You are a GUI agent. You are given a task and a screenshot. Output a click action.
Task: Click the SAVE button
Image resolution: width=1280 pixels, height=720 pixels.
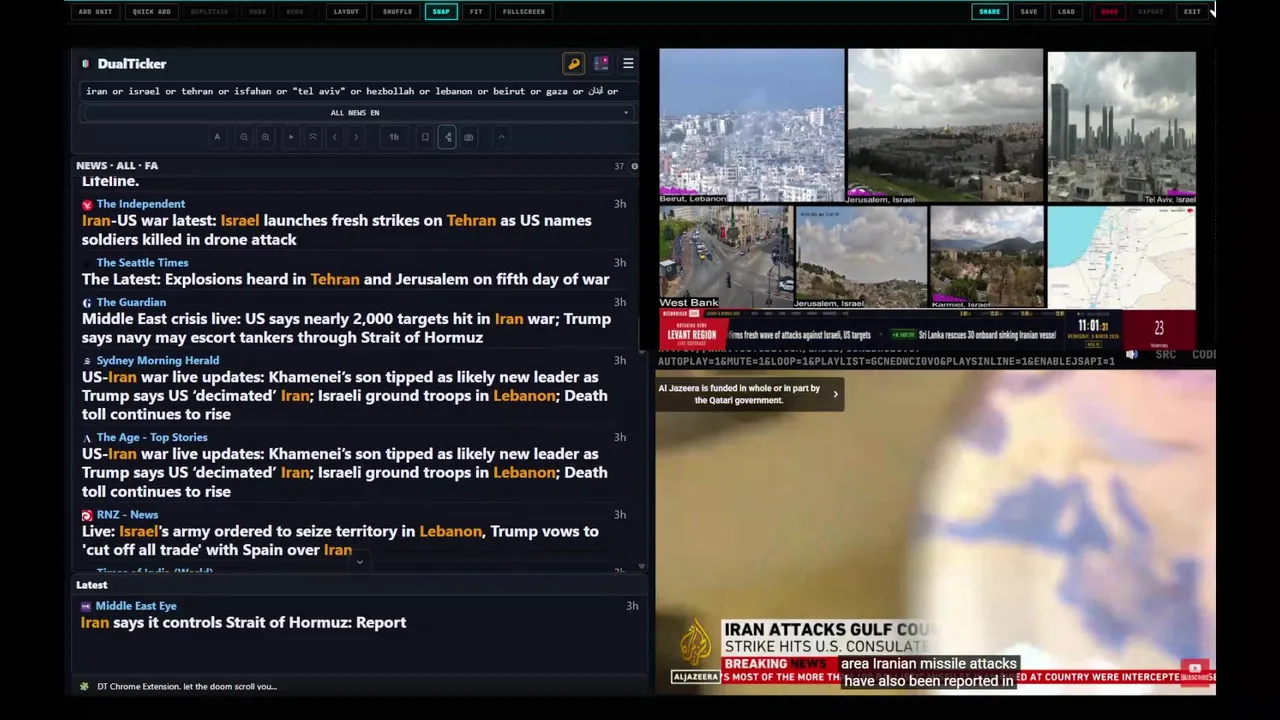tap(1029, 11)
